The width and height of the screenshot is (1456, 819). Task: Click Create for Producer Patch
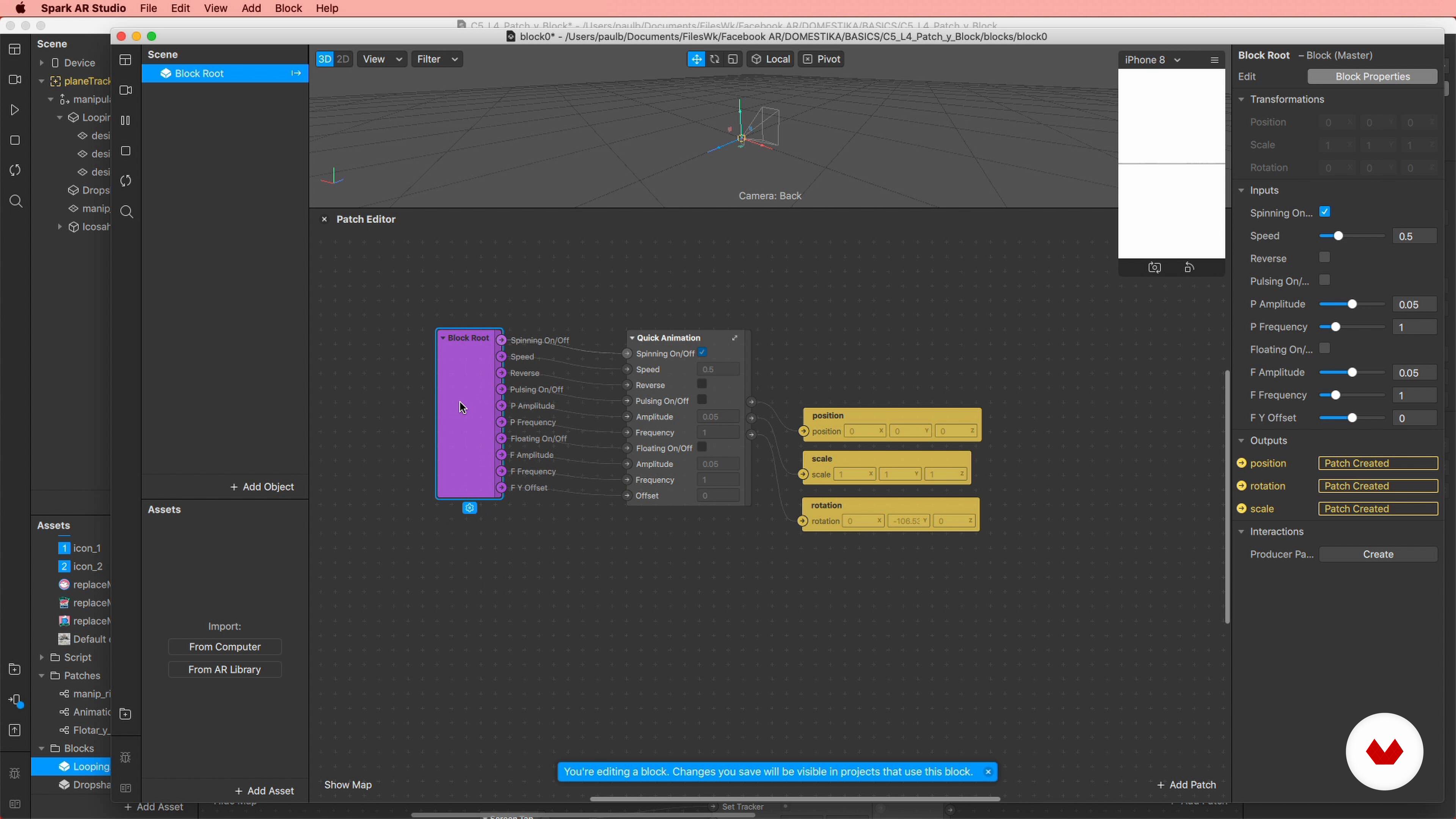[1378, 554]
